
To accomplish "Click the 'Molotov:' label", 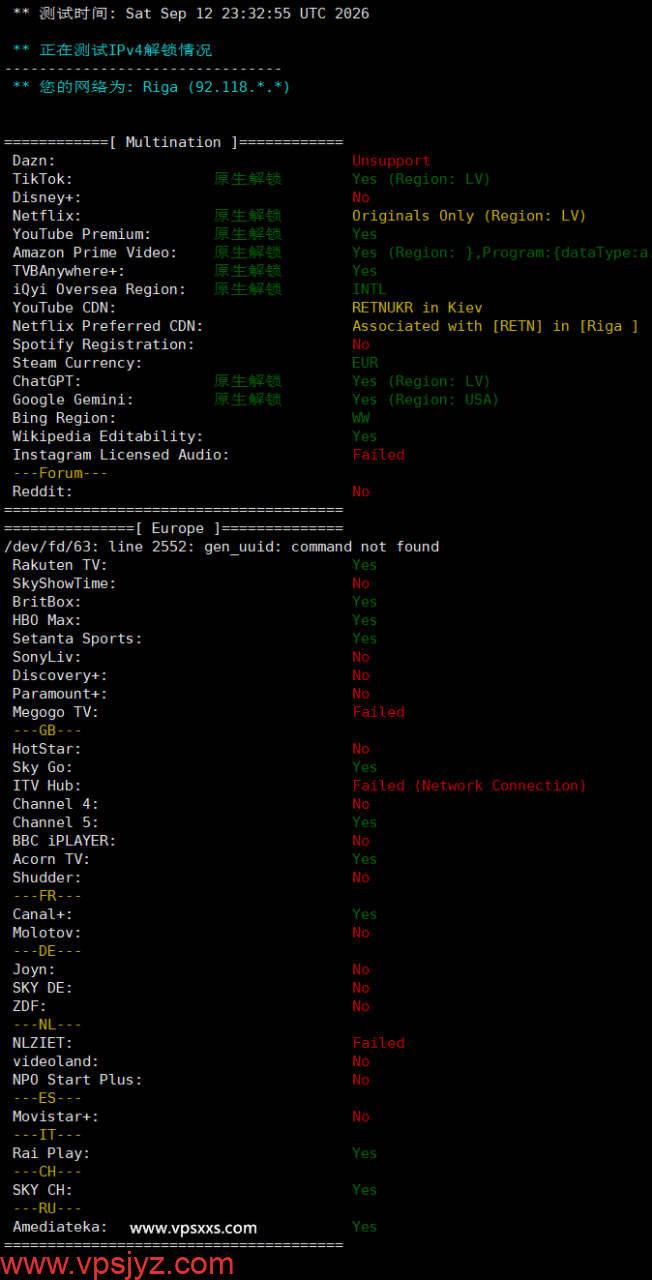I will 47,933.
